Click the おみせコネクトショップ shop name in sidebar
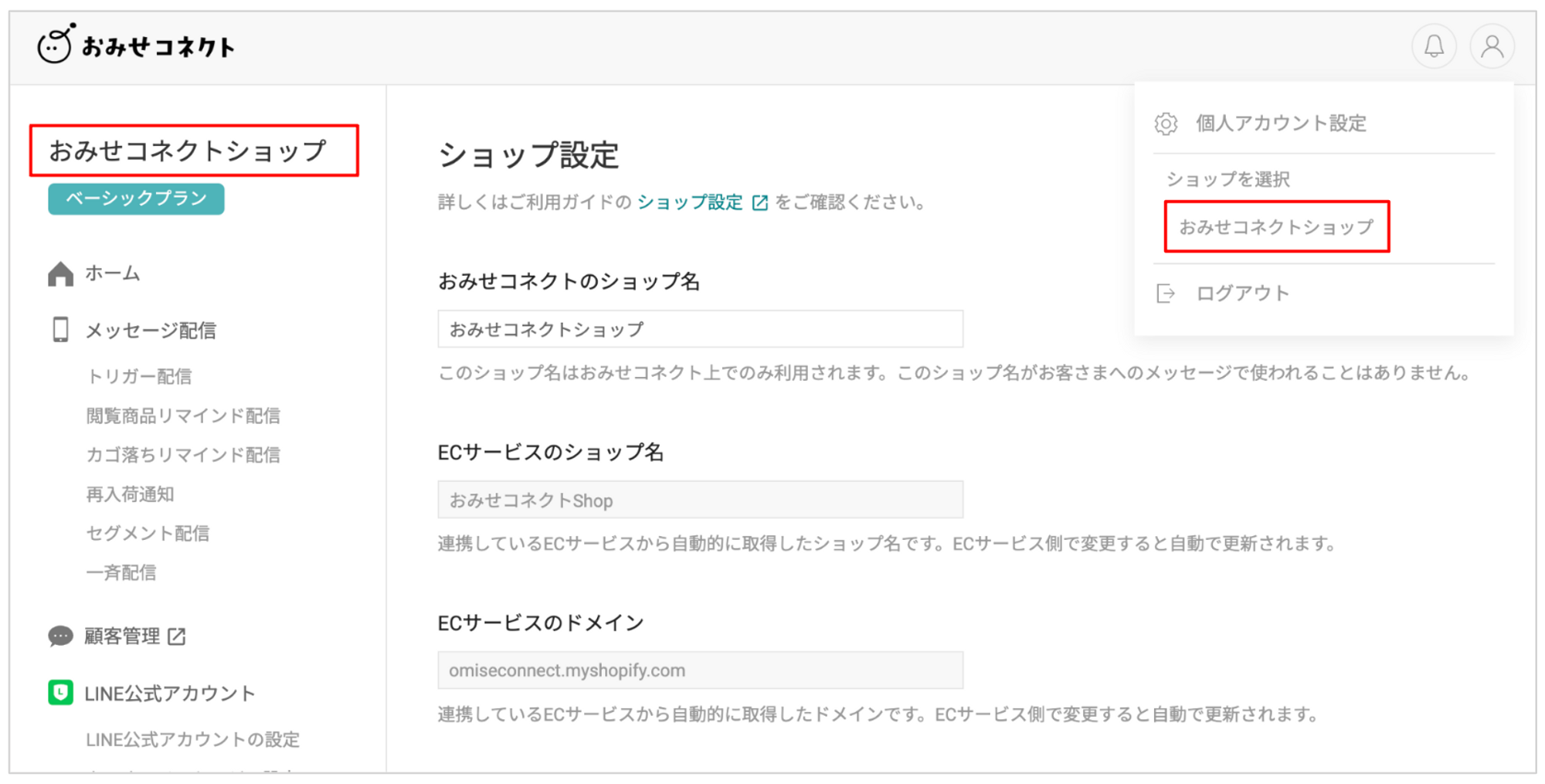1545x784 pixels. 188,151
